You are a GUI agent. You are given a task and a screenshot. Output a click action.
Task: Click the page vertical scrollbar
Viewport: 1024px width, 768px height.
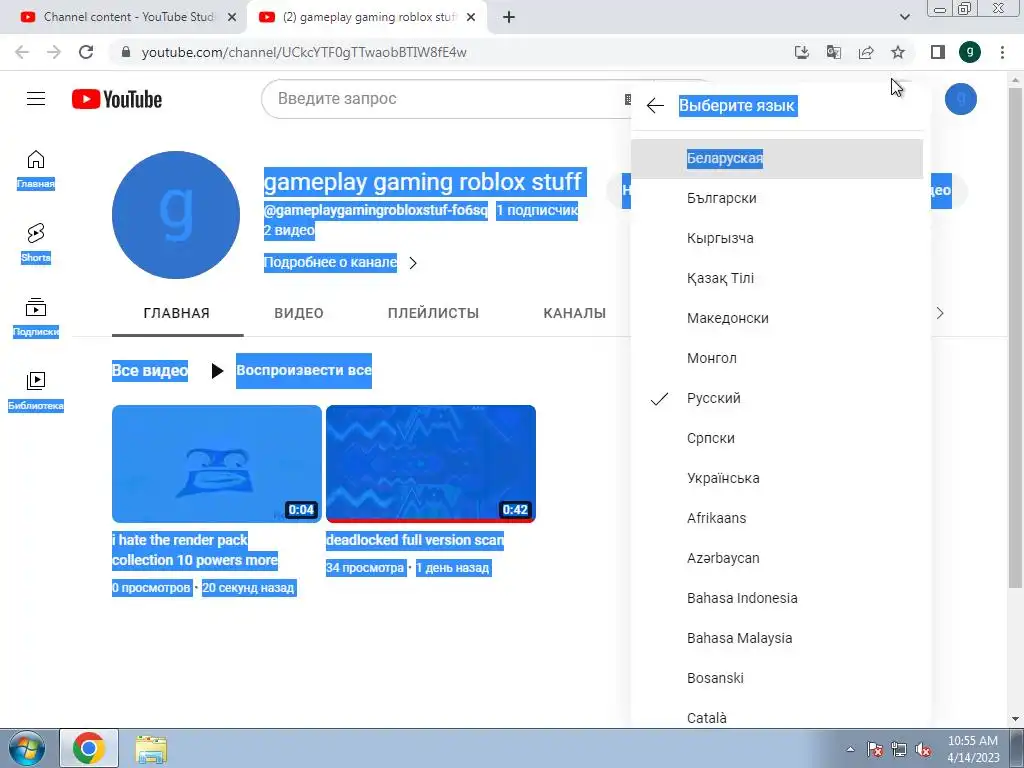[1016, 336]
